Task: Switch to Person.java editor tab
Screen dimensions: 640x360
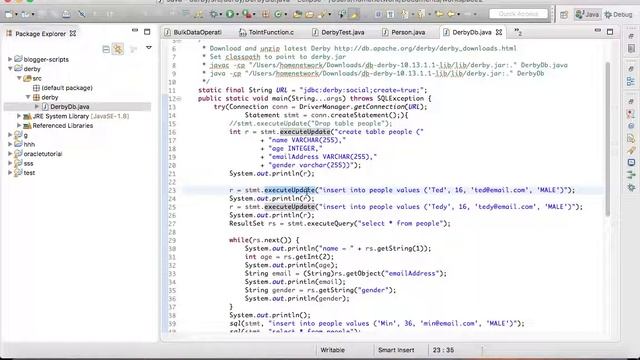Action: click(x=404, y=32)
